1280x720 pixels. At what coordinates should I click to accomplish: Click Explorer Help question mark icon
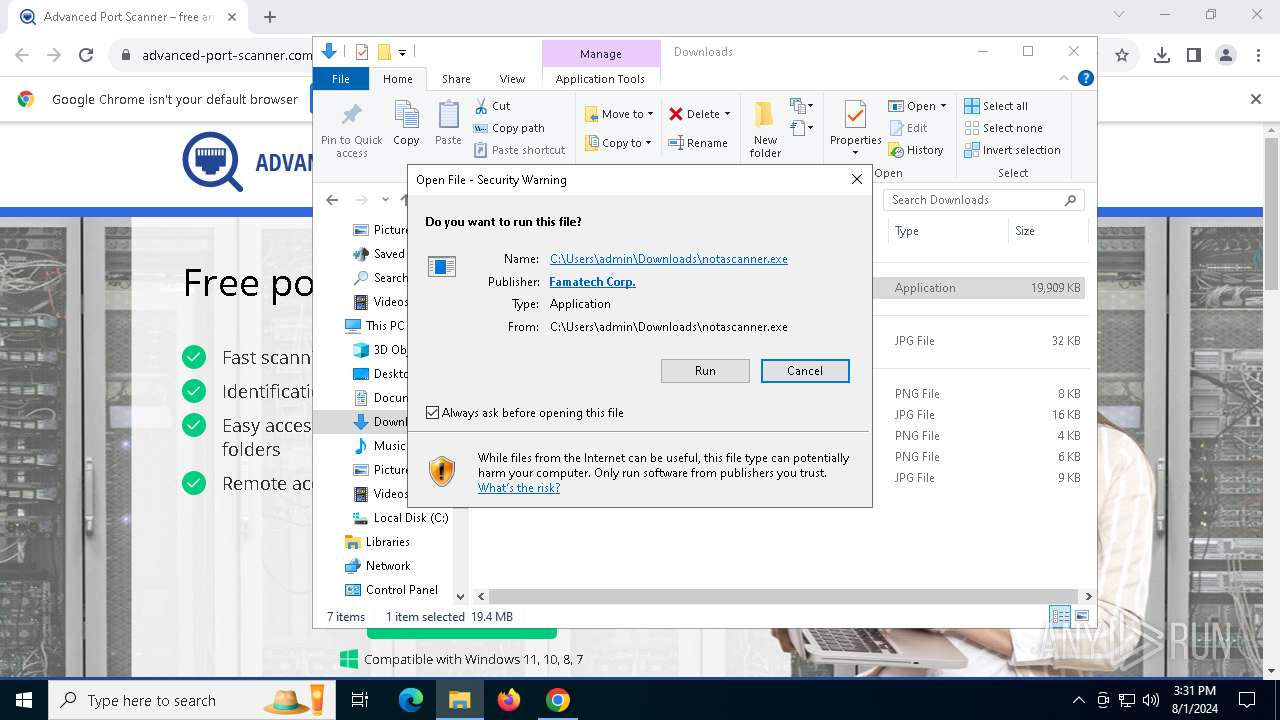click(x=1085, y=78)
